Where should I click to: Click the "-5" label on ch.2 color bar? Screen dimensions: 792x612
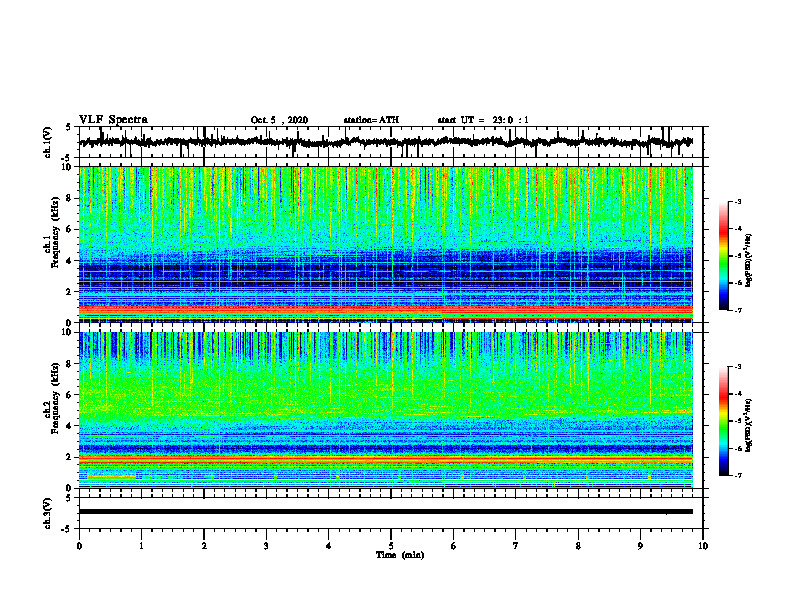click(x=738, y=421)
